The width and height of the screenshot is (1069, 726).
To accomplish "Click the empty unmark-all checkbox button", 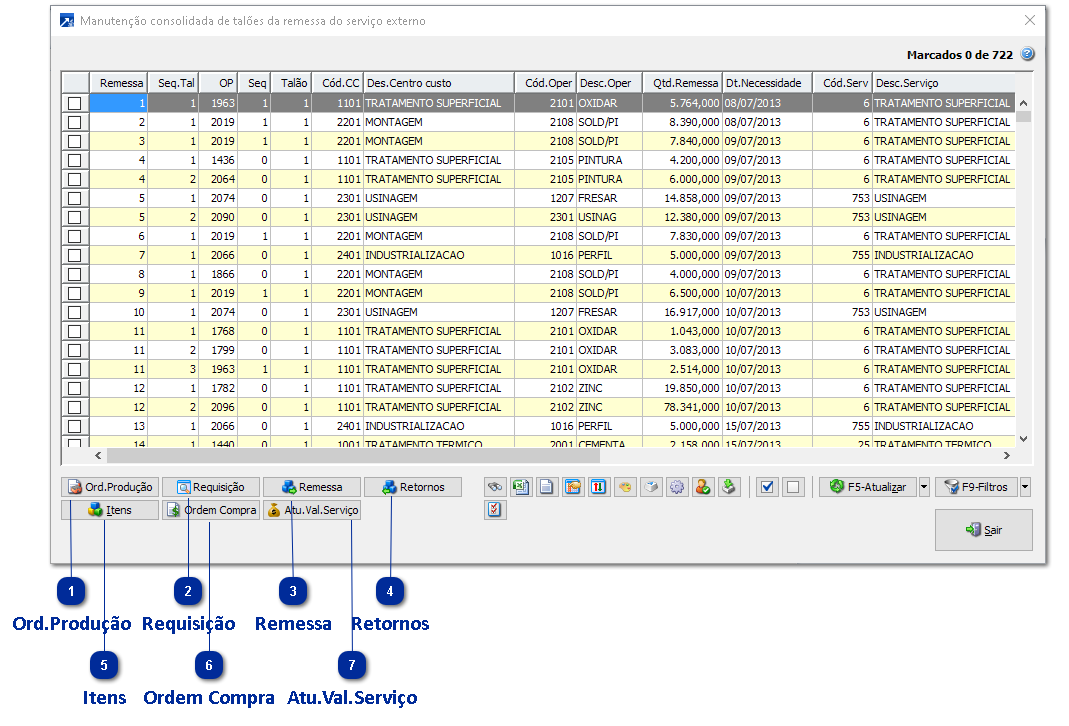I will point(793,487).
